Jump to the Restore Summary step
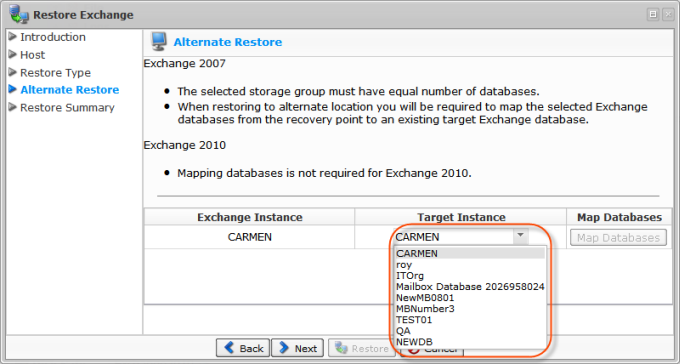This screenshot has width=680, height=364. pos(67,108)
